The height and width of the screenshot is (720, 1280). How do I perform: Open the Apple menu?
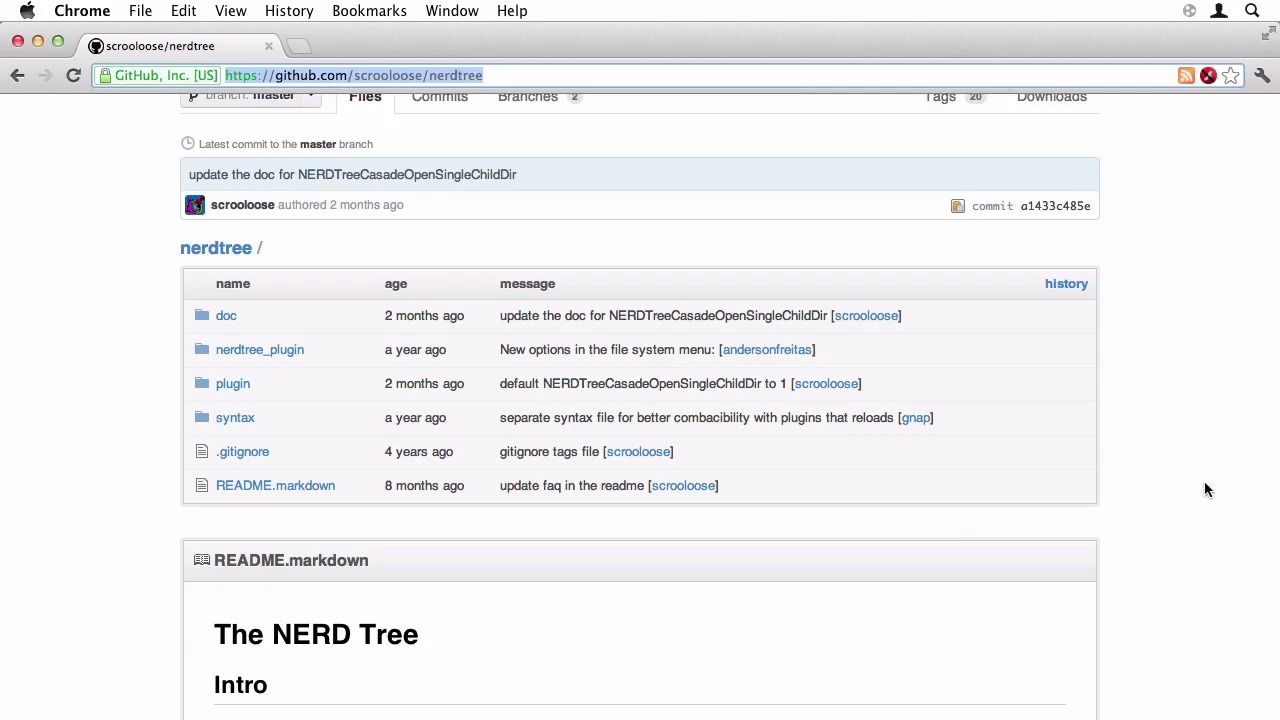pyautogui.click(x=27, y=11)
